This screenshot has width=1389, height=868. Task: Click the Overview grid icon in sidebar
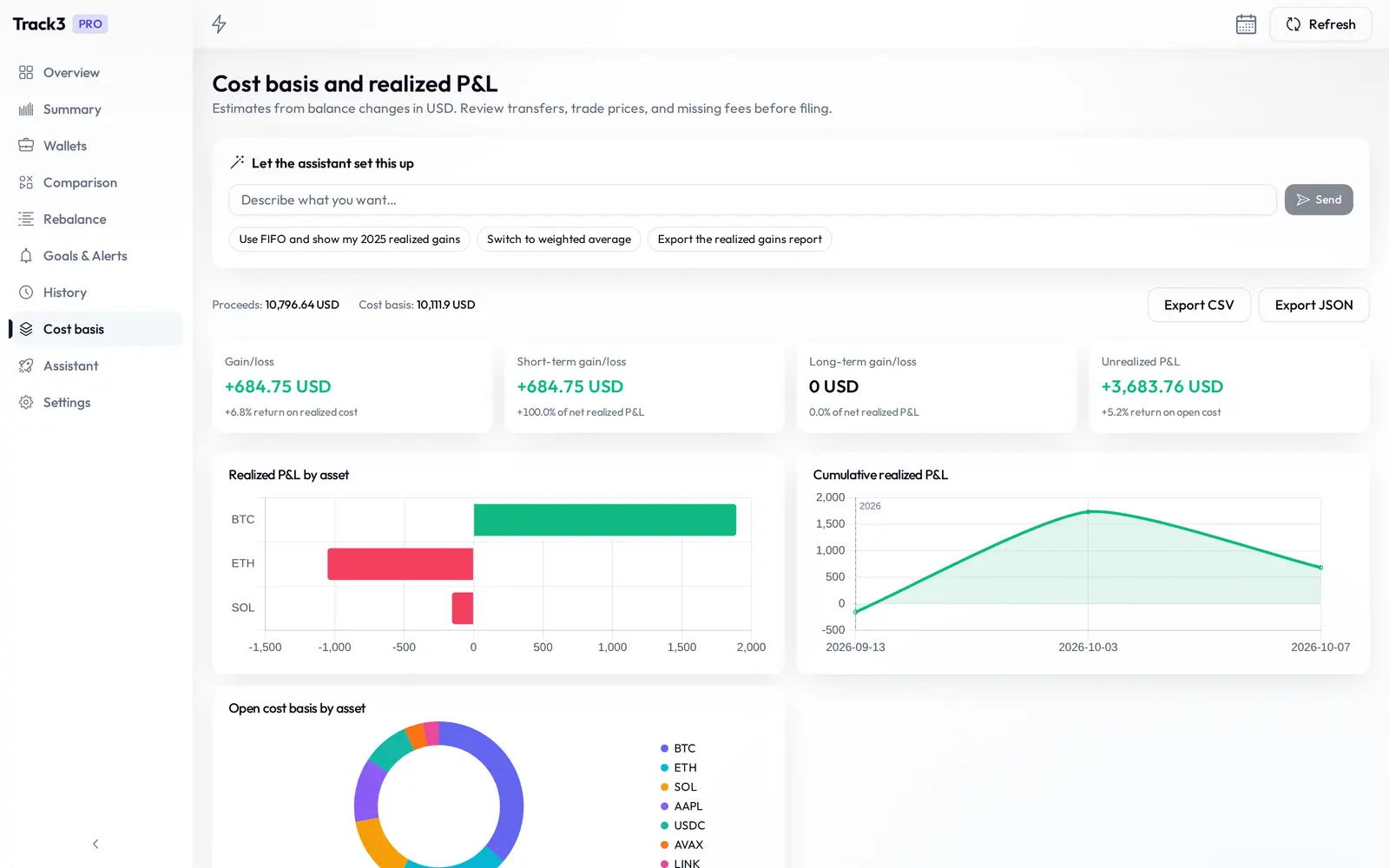pyautogui.click(x=26, y=73)
